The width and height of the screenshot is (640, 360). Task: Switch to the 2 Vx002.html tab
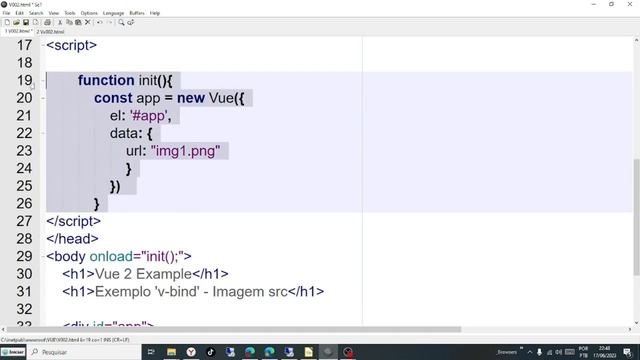50,31
